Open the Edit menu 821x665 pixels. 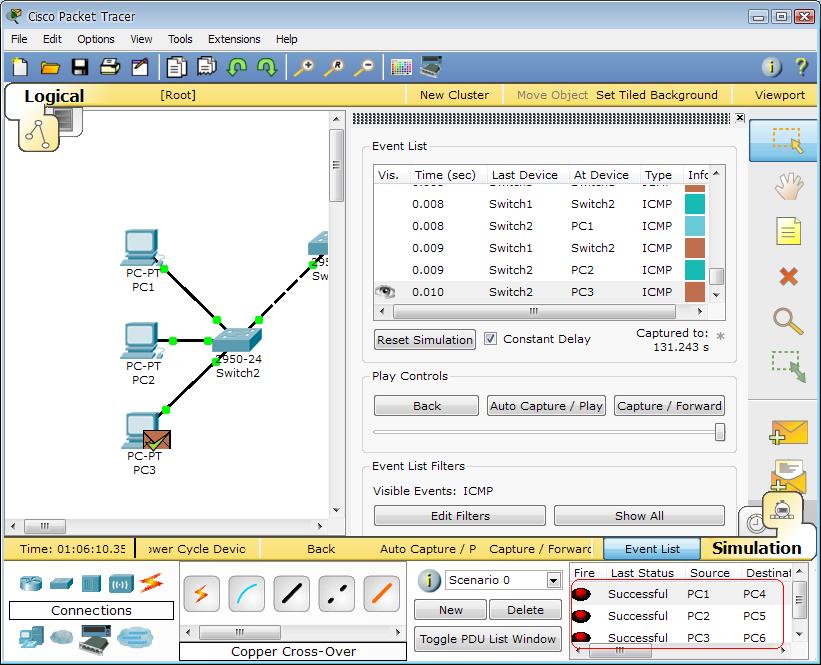click(52, 39)
